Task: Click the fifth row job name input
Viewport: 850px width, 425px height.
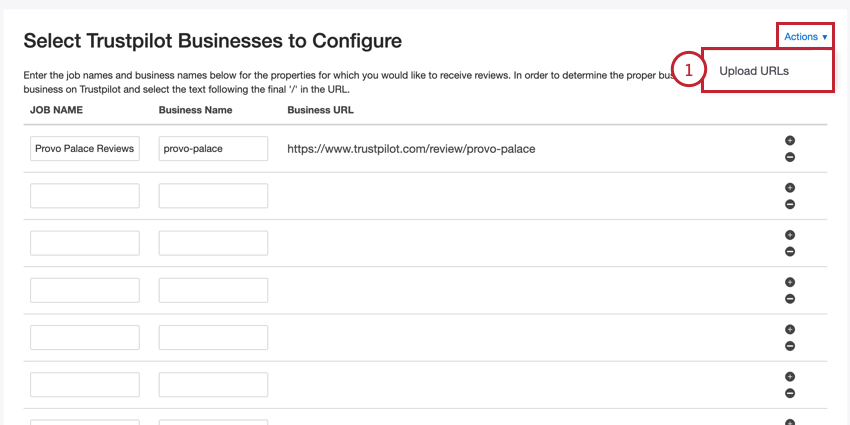Action: (84, 337)
